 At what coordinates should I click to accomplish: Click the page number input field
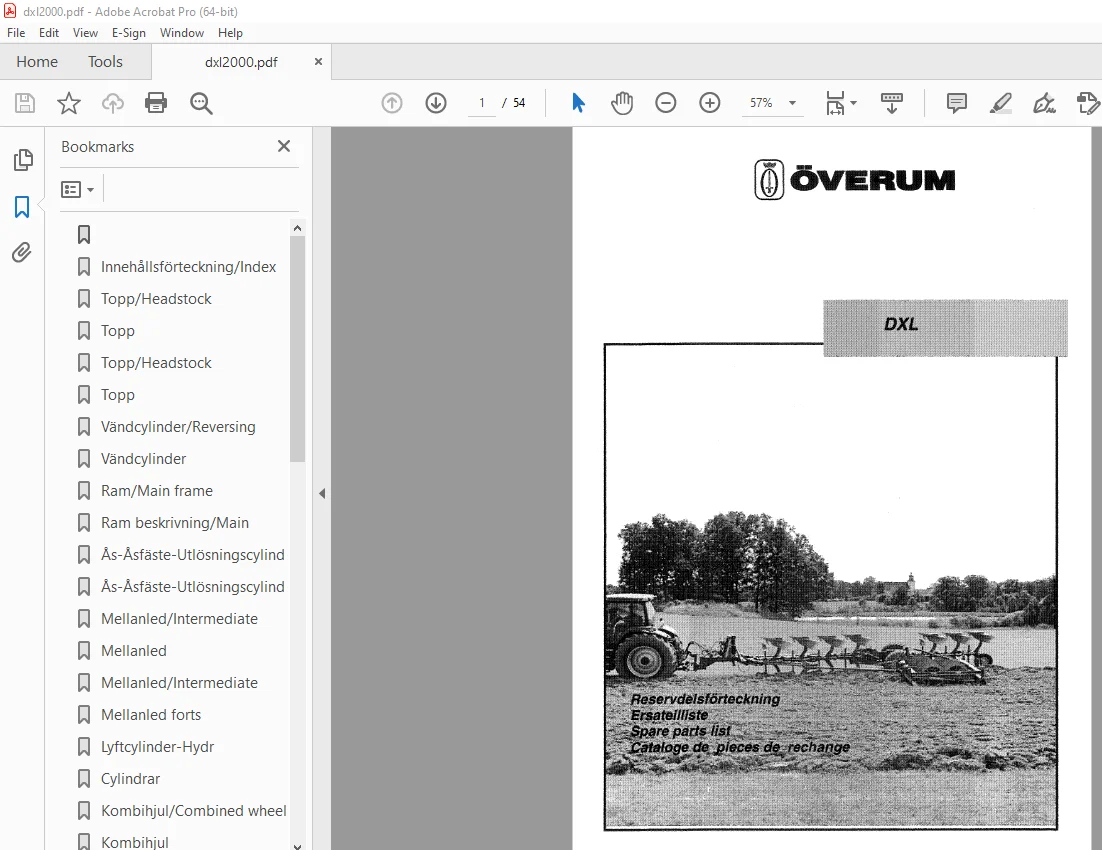(481, 103)
